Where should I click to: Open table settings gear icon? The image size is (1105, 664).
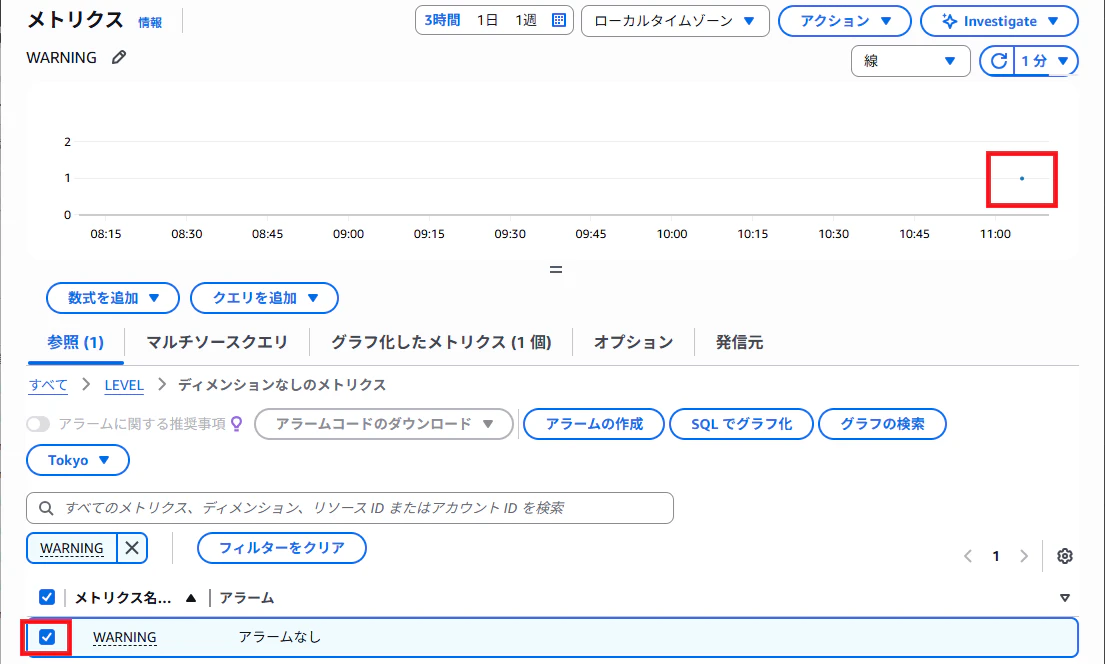tap(1065, 556)
